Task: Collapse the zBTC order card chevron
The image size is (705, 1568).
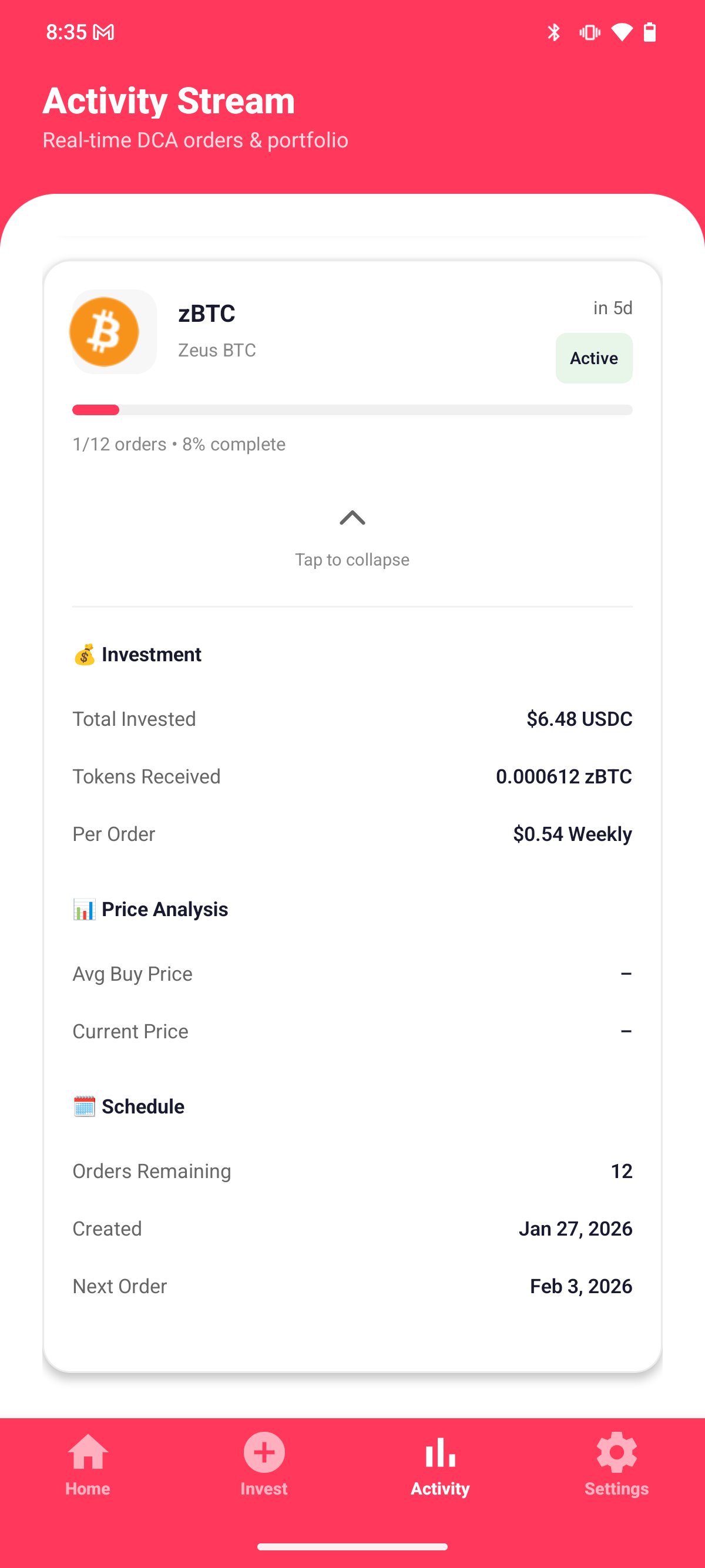Action: pyautogui.click(x=352, y=518)
